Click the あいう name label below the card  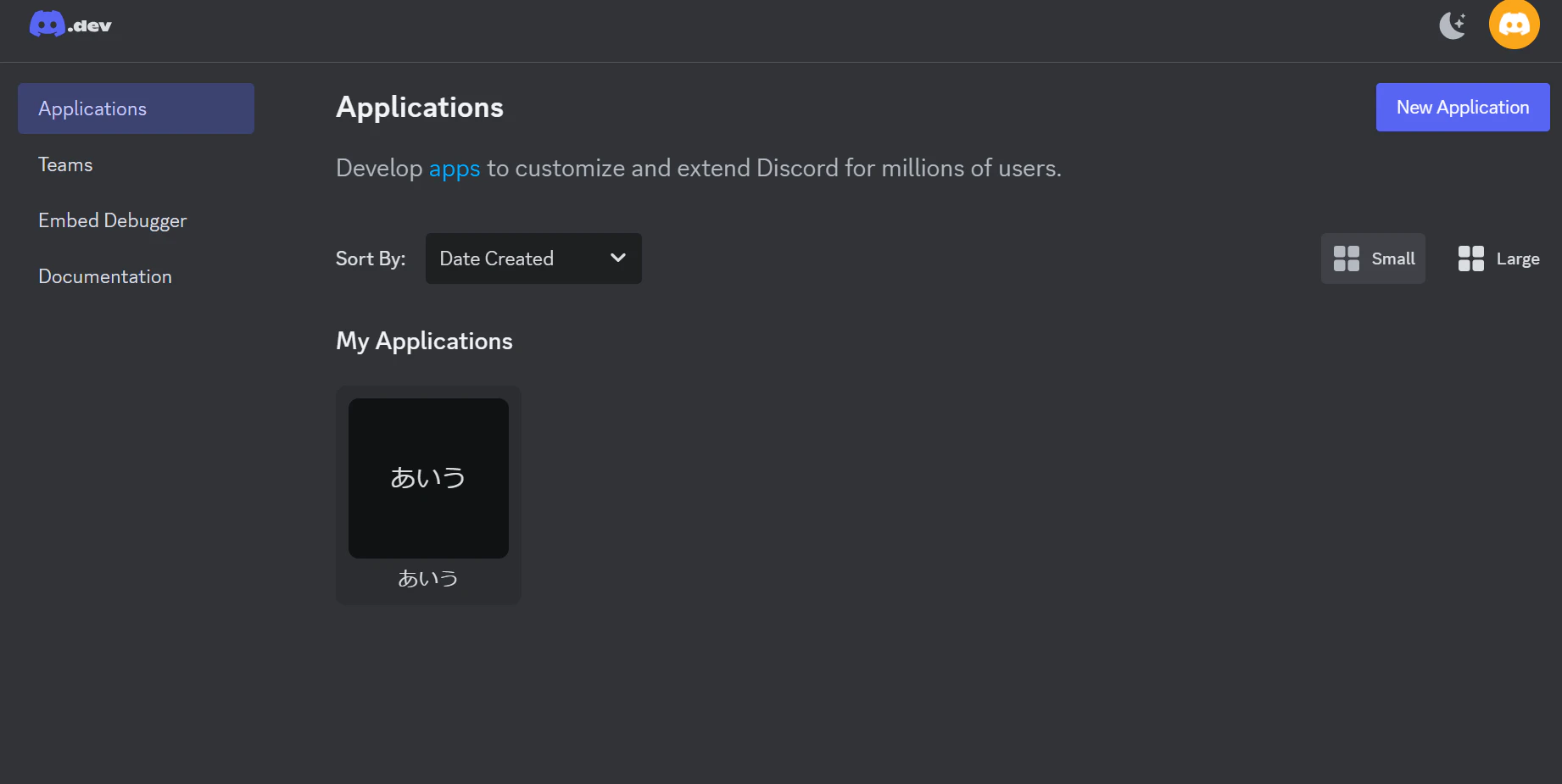pyautogui.click(x=428, y=579)
